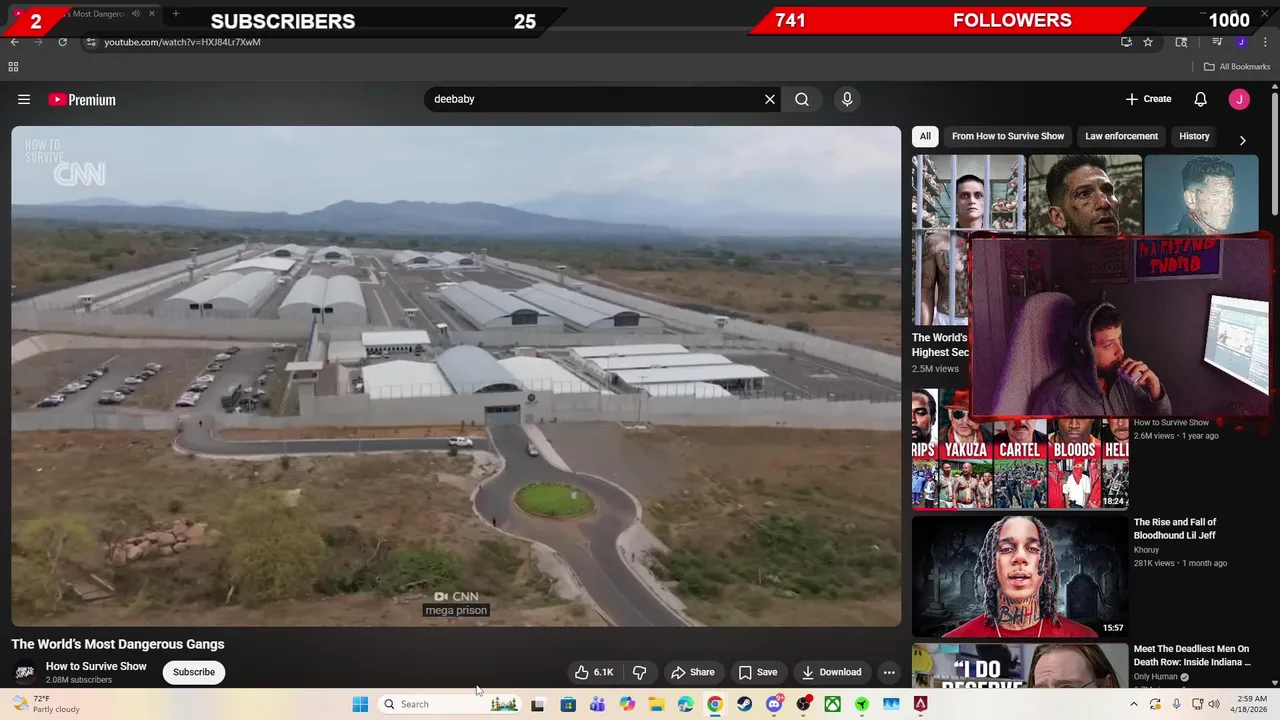Open Copilot from the taskbar

point(627,704)
